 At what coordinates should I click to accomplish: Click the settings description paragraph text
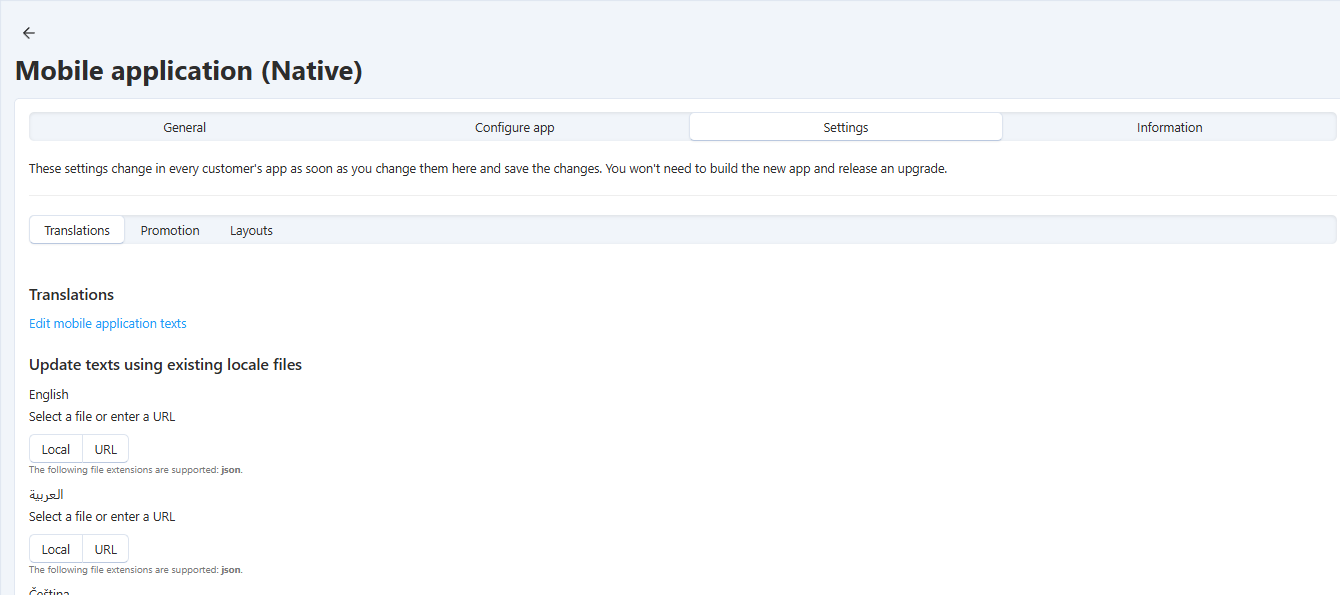[x=488, y=168]
